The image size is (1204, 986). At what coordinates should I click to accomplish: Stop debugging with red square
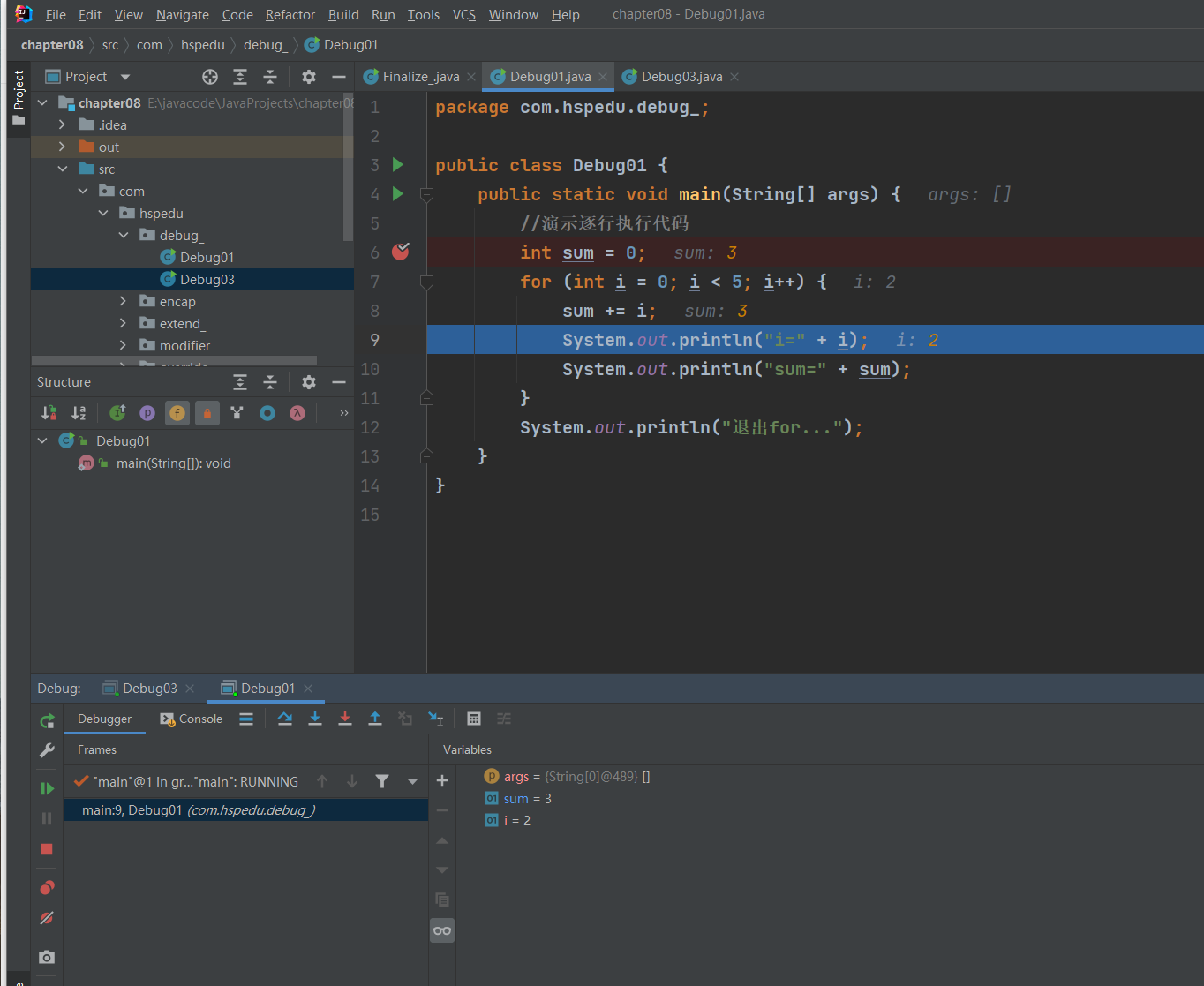click(x=47, y=849)
